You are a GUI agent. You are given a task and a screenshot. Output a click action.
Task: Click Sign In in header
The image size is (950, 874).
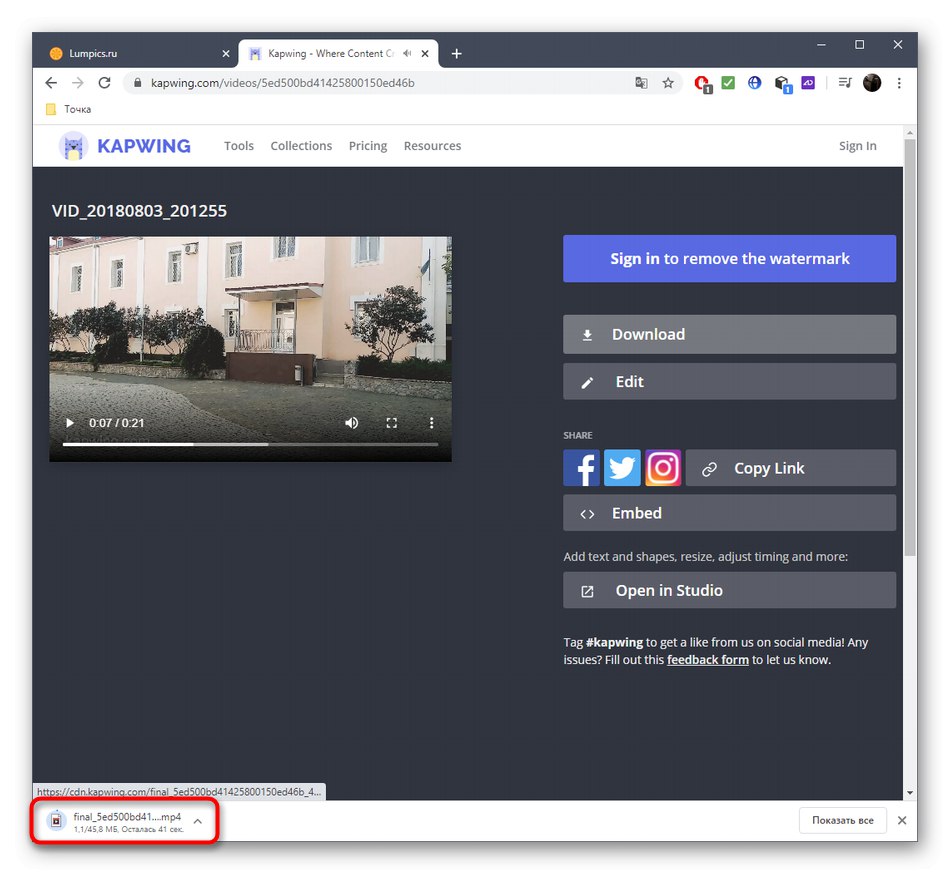pos(857,146)
